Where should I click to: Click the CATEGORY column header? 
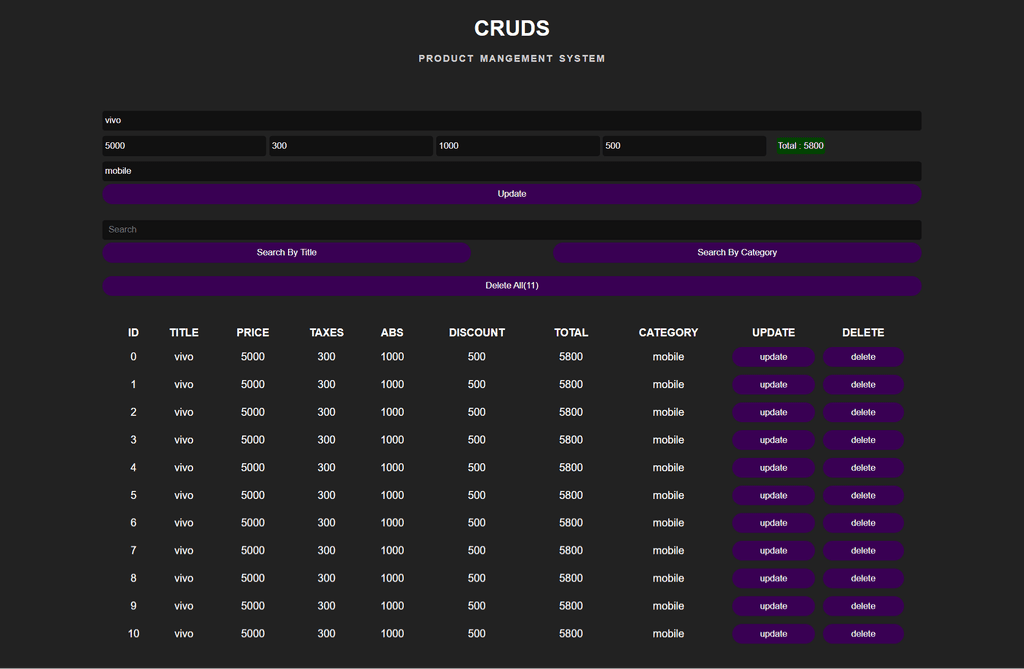coord(668,333)
